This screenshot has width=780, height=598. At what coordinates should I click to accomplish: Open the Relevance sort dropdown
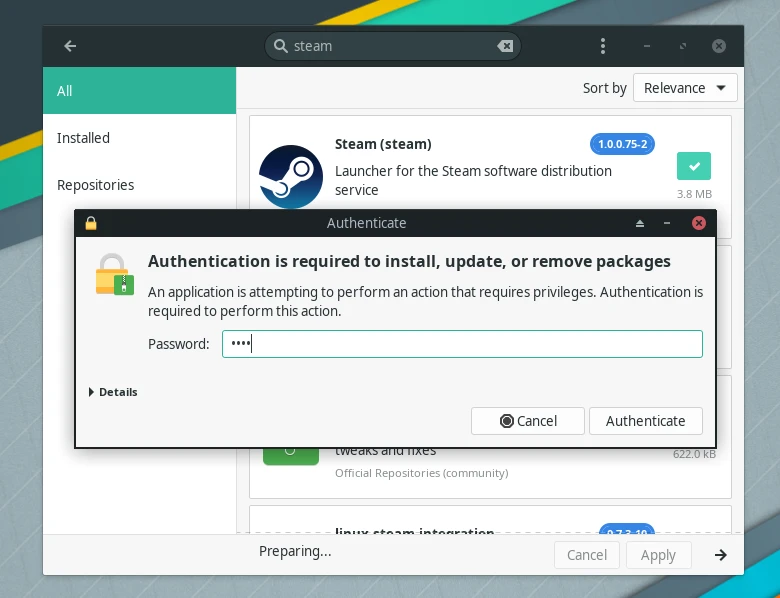[684, 88]
